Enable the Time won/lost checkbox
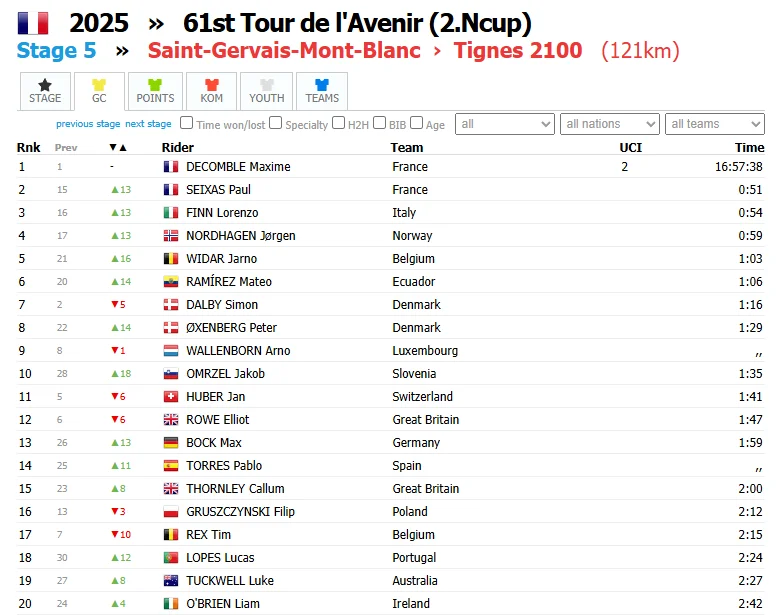 click(x=186, y=122)
